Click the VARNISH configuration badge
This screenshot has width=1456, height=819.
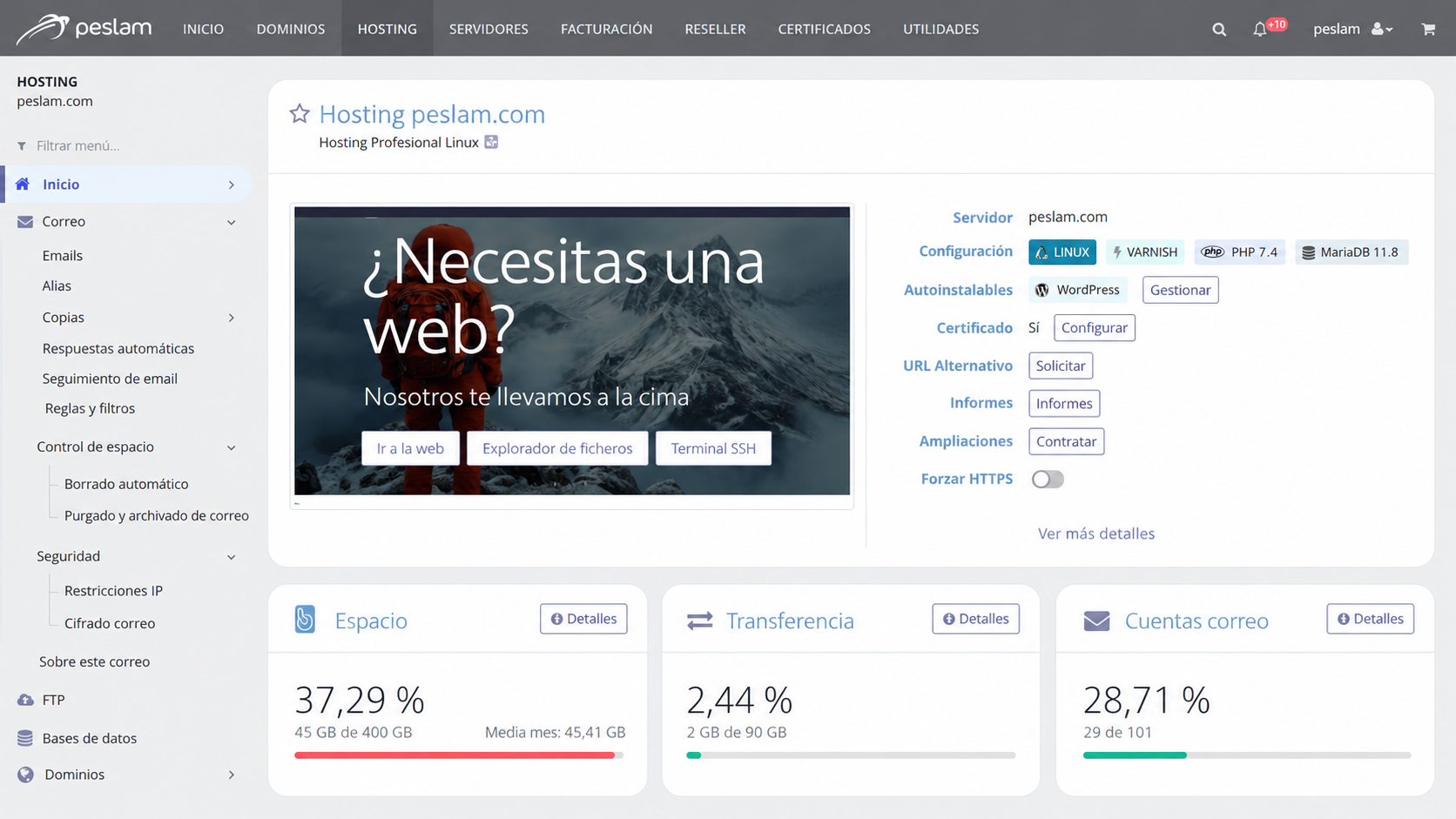tap(1145, 252)
